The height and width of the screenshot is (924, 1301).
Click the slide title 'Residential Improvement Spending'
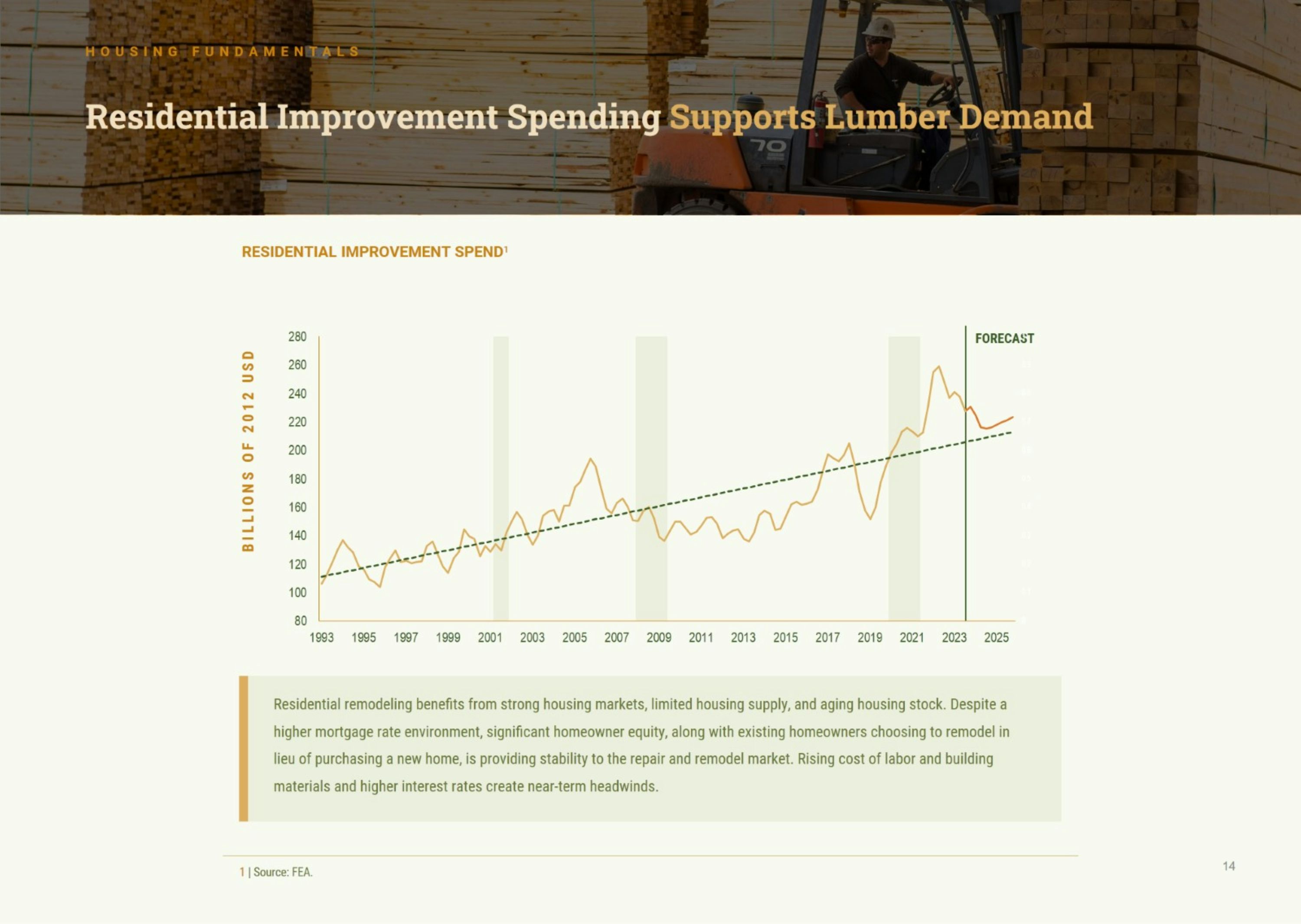click(x=373, y=117)
